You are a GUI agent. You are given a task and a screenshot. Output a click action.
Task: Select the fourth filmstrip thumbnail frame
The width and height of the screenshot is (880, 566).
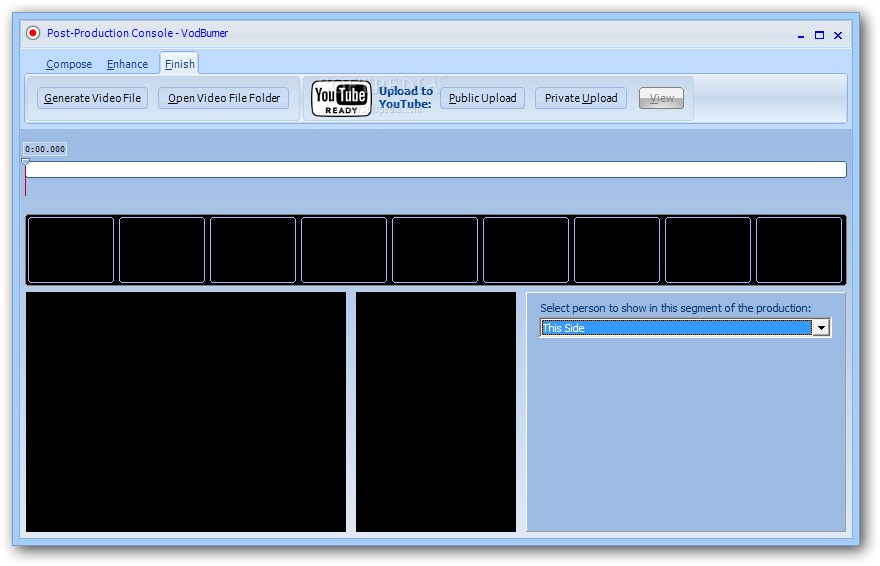[343, 250]
